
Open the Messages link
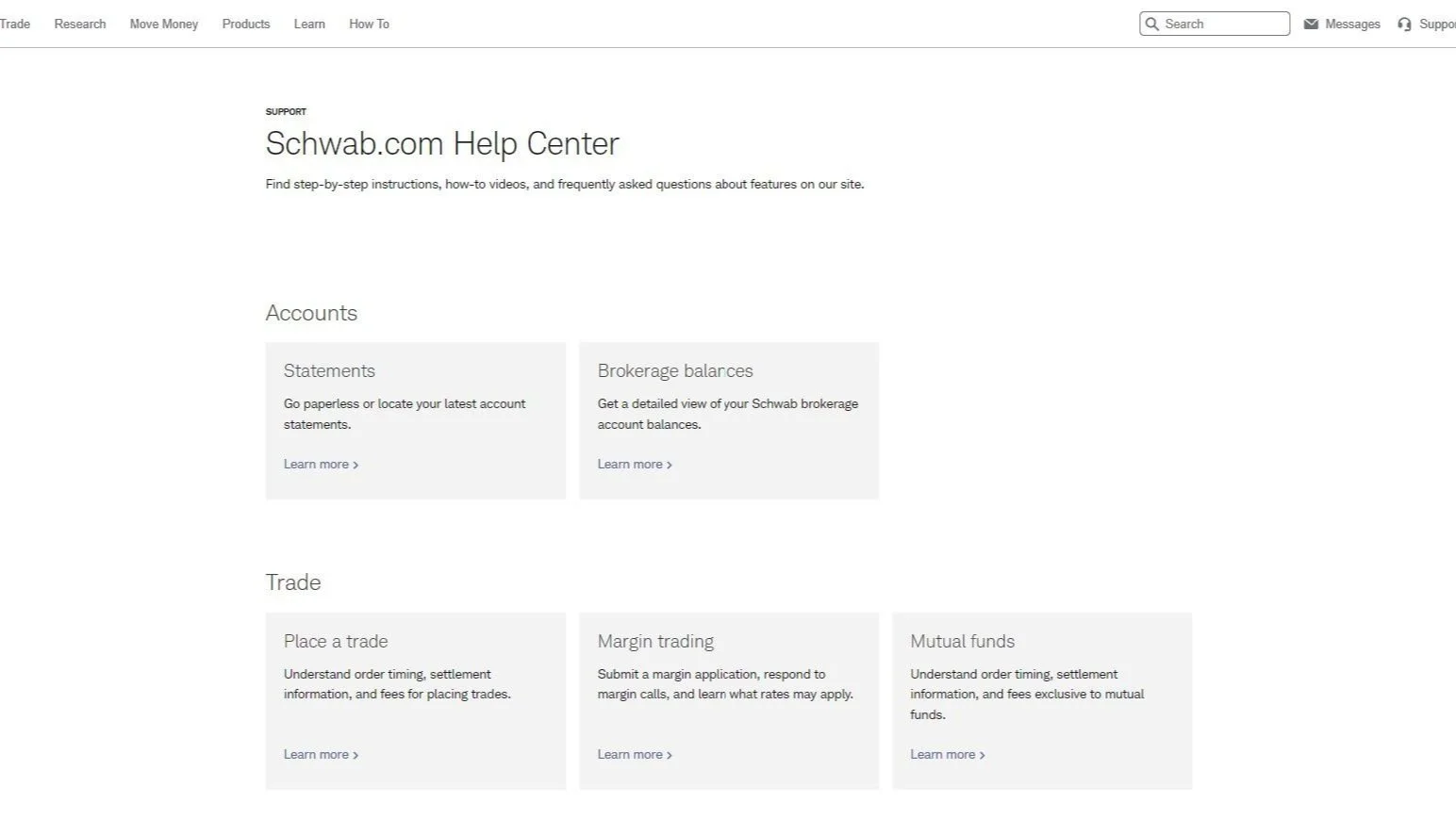coord(1352,24)
